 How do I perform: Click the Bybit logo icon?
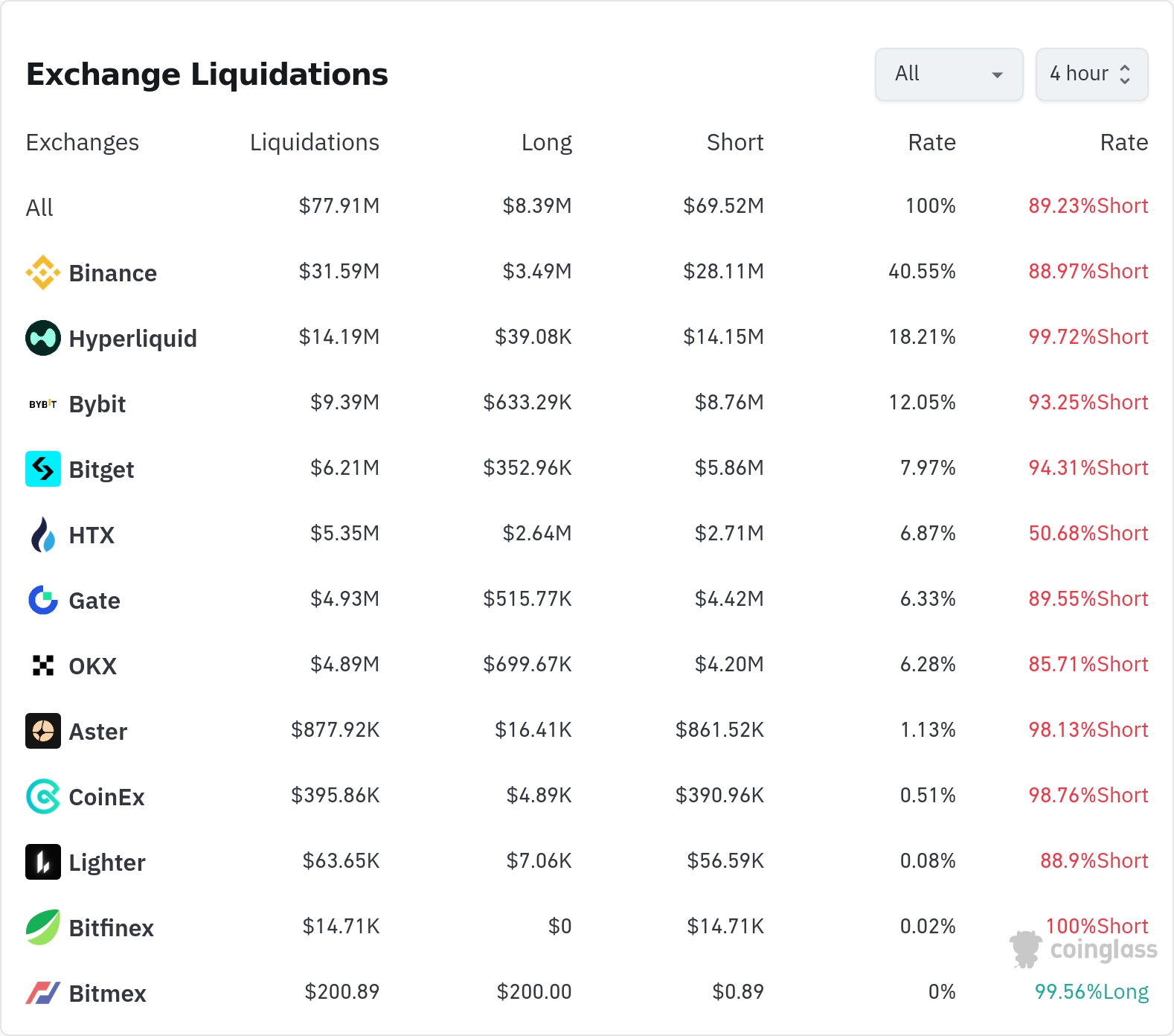(43, 403)
